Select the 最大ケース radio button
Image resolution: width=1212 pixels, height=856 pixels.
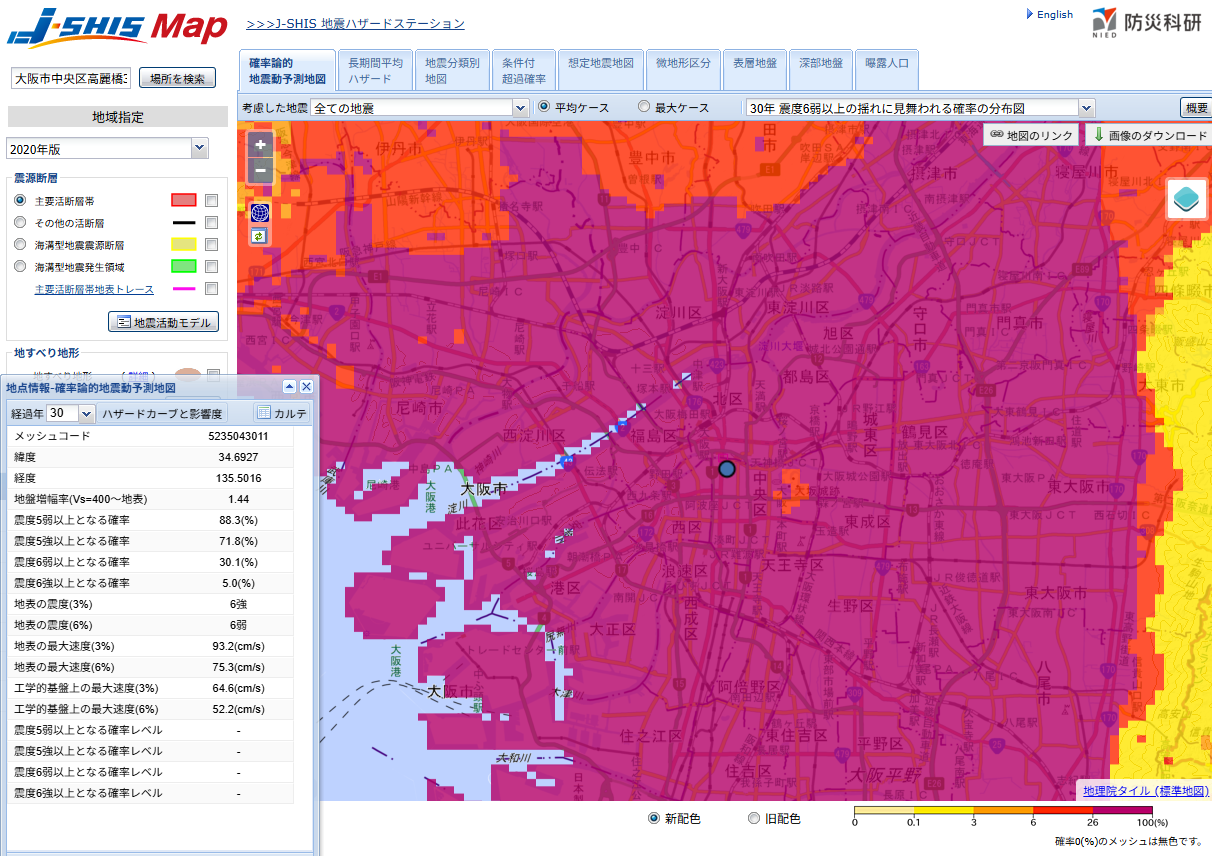tap(644, 107)
